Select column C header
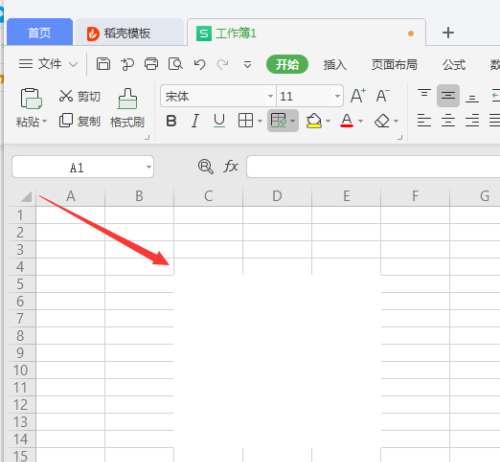 (x=208, y=196)
